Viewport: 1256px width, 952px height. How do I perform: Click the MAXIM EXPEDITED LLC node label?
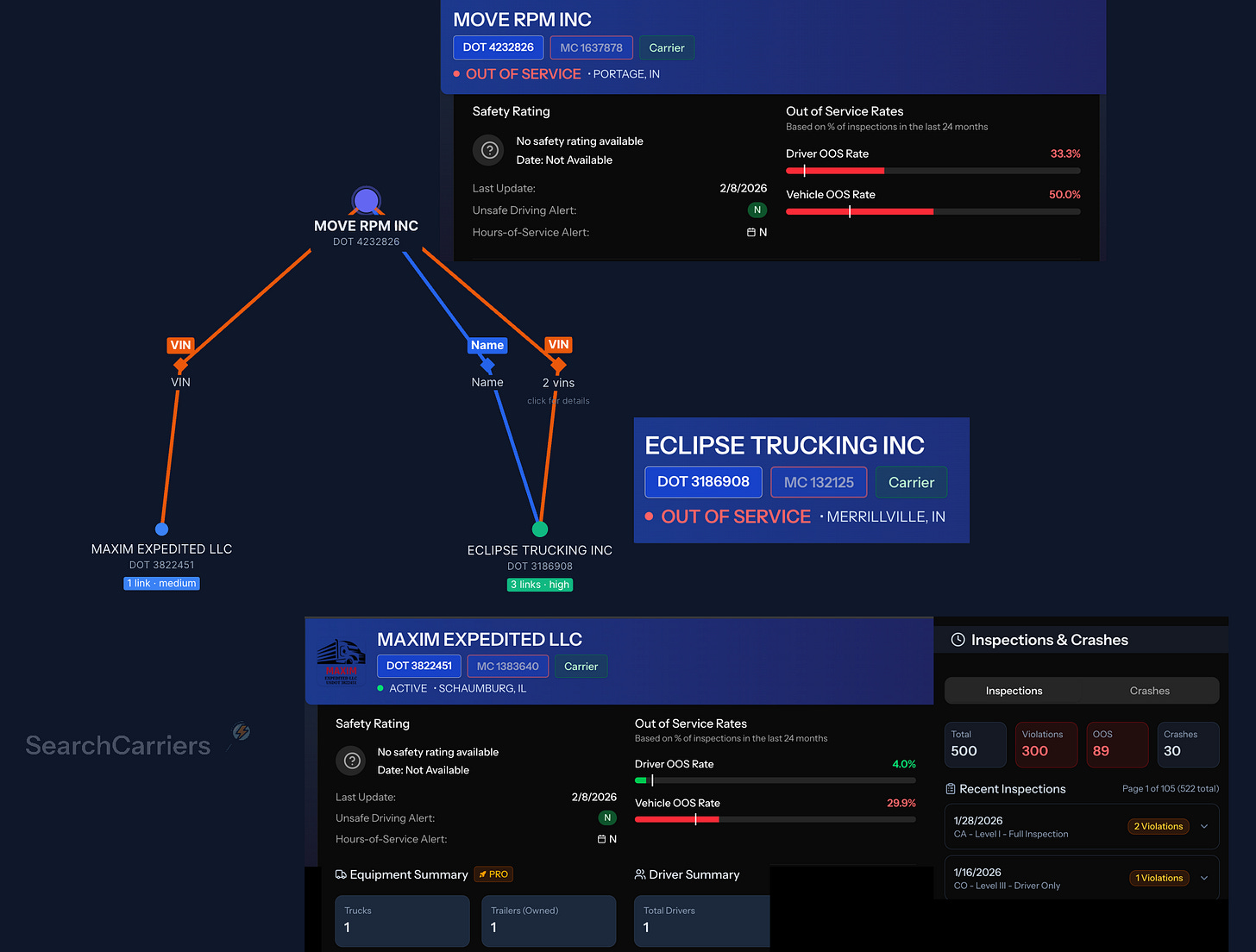[161, 549]
